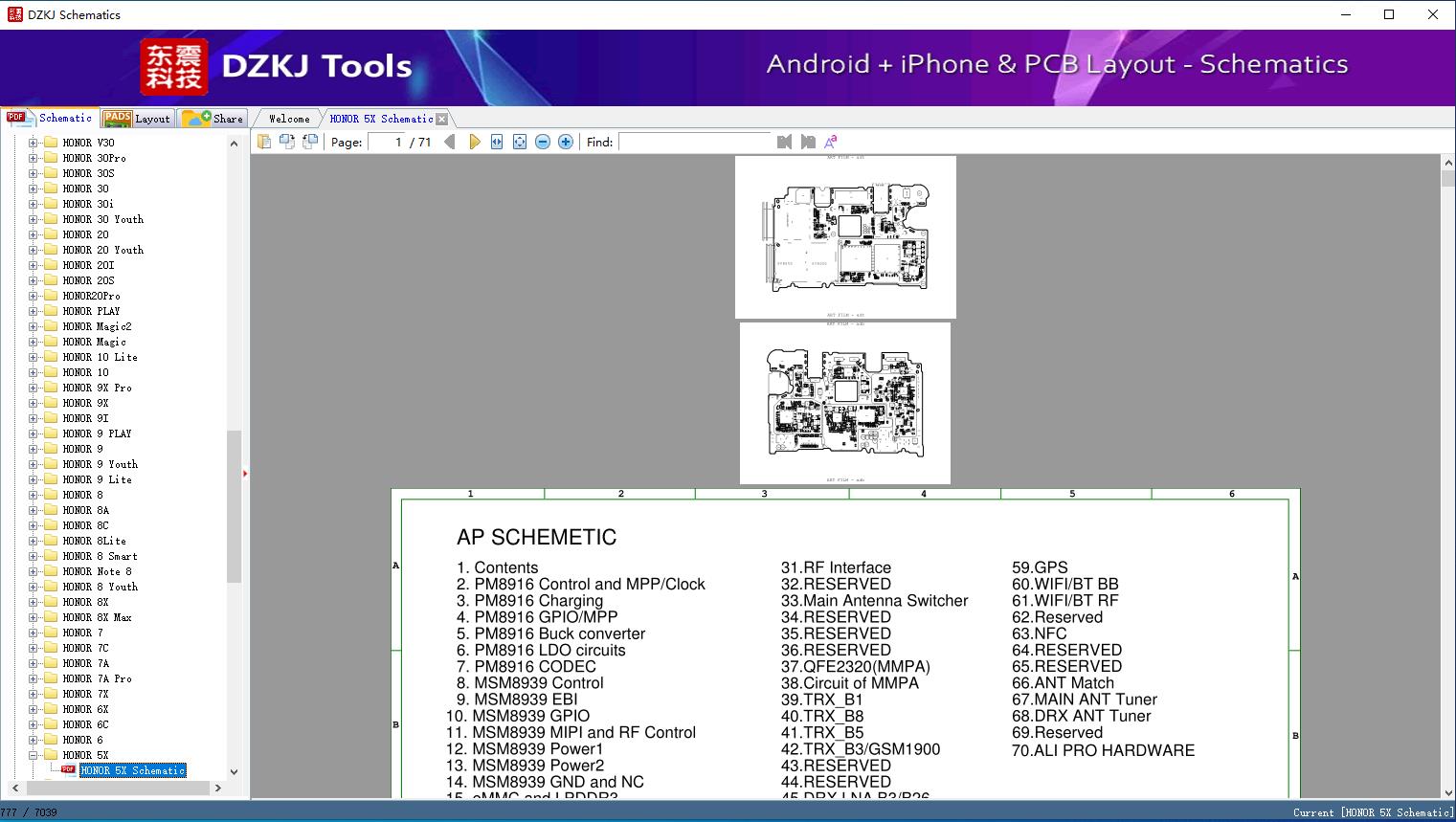Click the find next icon
Screen dimensions: 1456x822
[x=808, y=142]
